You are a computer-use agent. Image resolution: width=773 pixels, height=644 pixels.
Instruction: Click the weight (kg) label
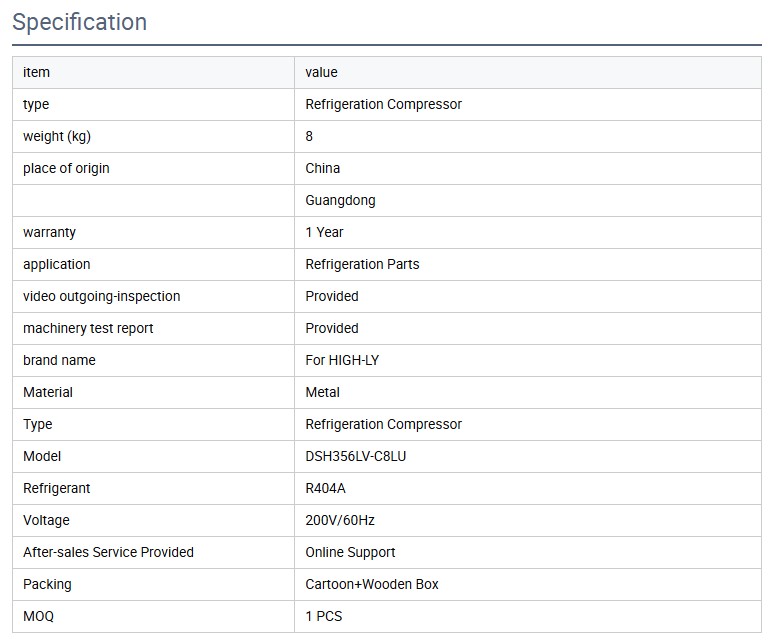pyautogui.click(x=57, y=136)
